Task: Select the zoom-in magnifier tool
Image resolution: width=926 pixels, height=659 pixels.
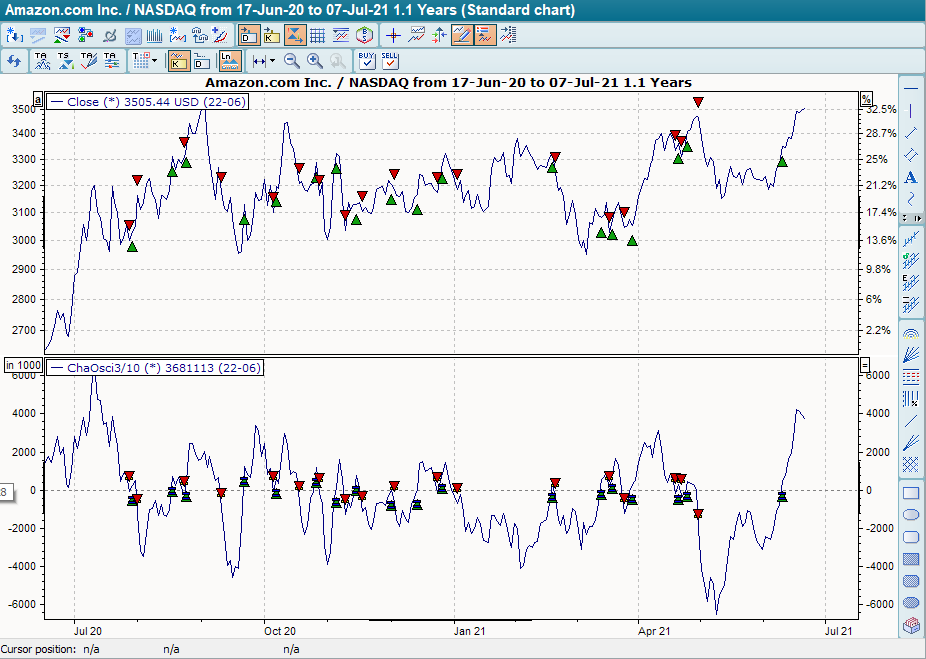Action: 314,60
